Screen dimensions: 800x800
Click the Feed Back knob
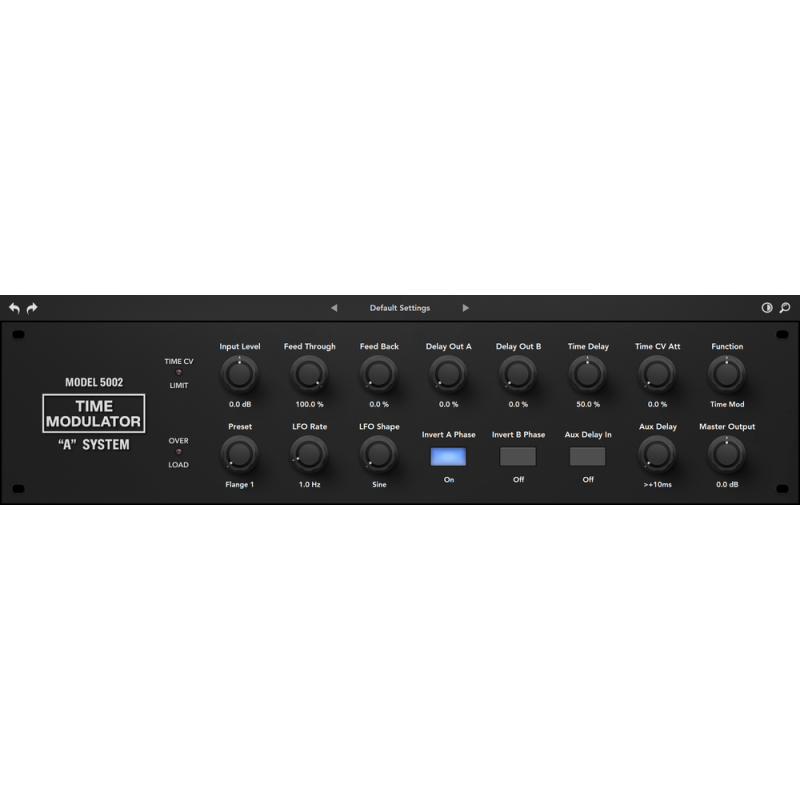pos(379,375)
